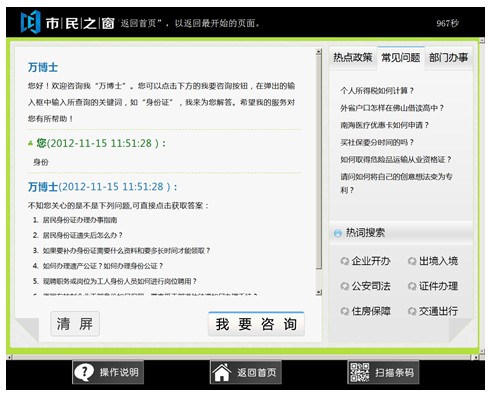Click the icon beside 热词搜索 heading
Screen dimensions: 488x397
[x=338, y=233]
